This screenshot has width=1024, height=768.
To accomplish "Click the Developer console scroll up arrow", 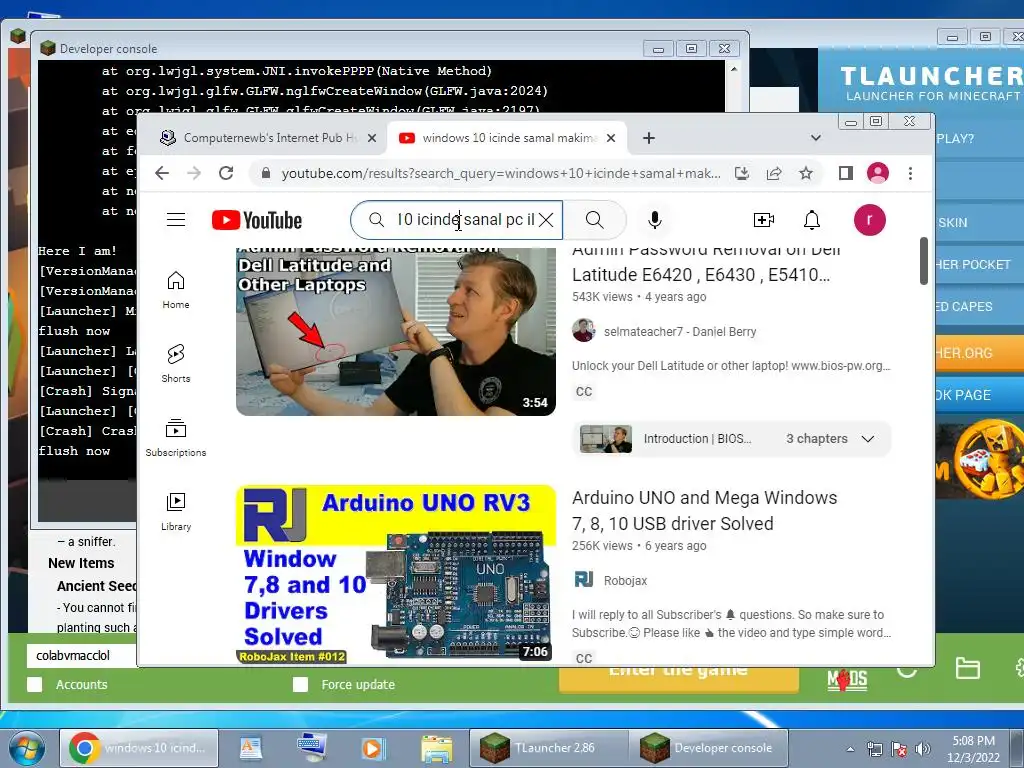I will [x=733, y=69].
